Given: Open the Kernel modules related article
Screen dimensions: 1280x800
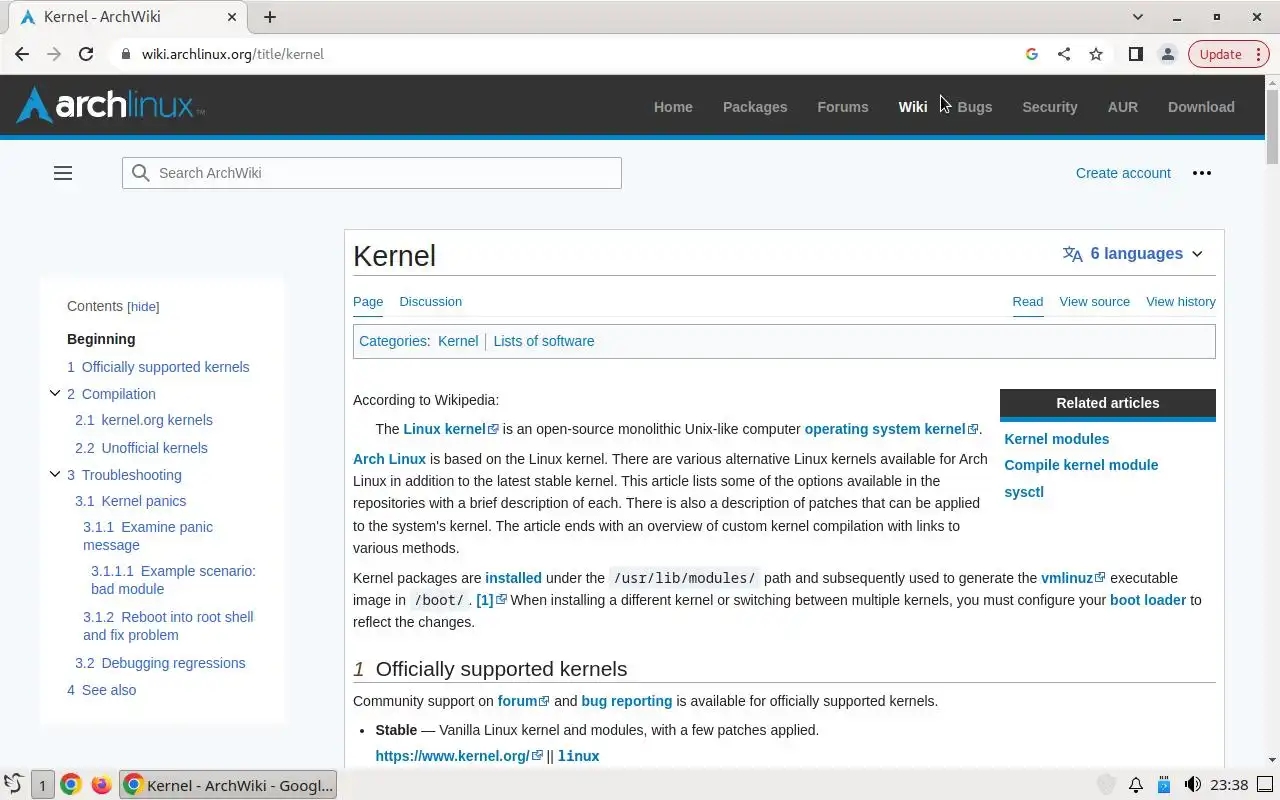Looking at the screenshot, I should pos(1056,439).
